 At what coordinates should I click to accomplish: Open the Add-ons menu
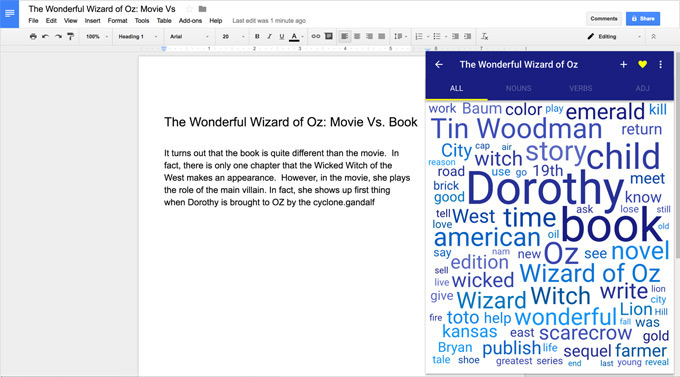(x=190, y=20)
